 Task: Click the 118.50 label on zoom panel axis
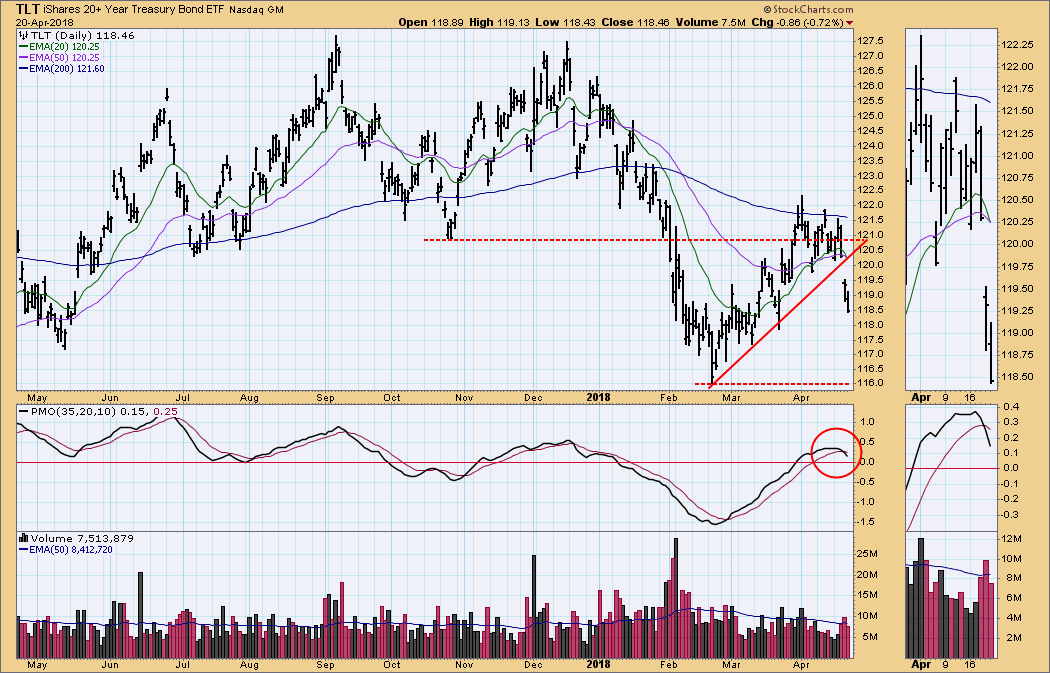click(x=1017, y=376)
